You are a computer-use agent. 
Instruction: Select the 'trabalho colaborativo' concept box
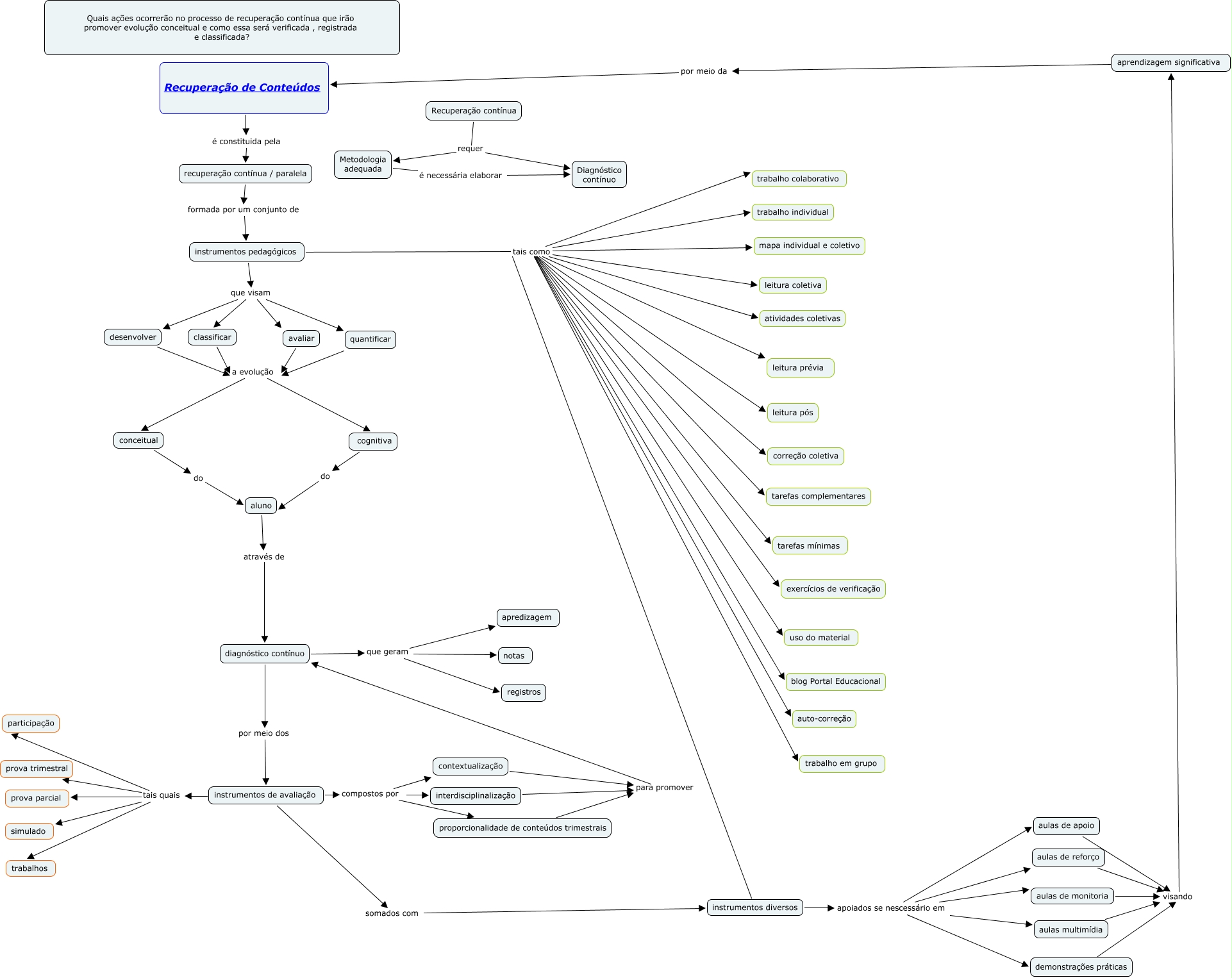click(798, 179)
